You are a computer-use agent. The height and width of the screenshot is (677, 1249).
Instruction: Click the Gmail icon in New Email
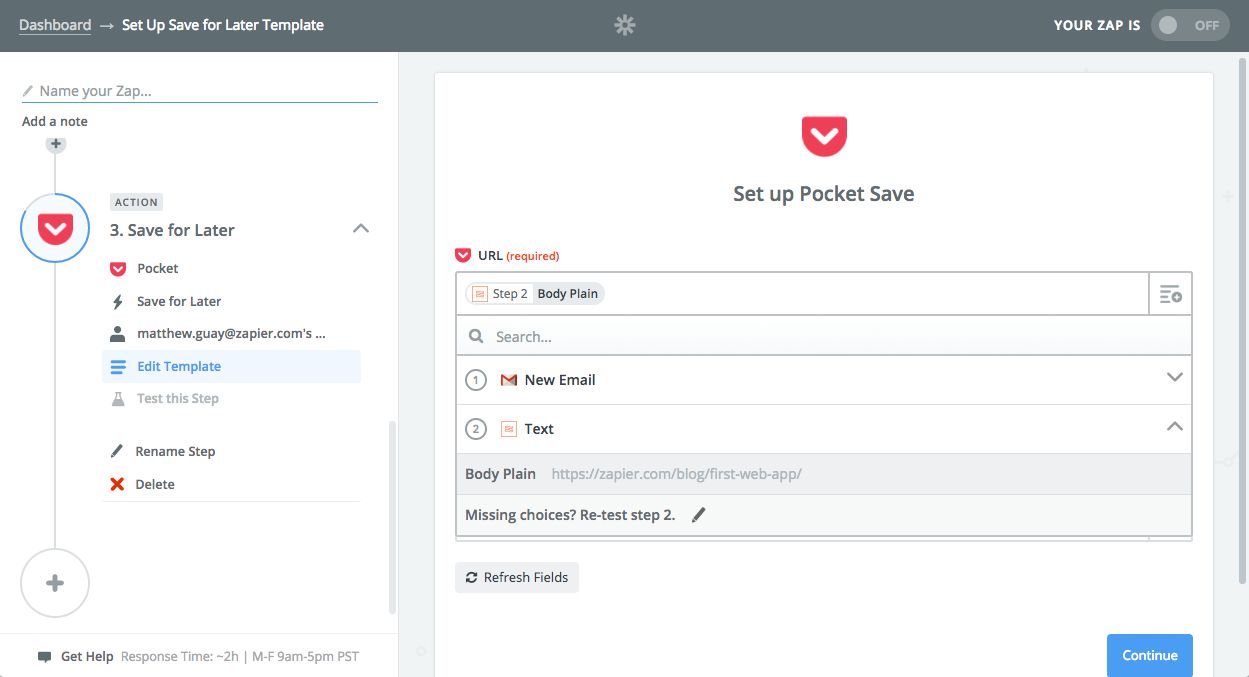[508, 380]
